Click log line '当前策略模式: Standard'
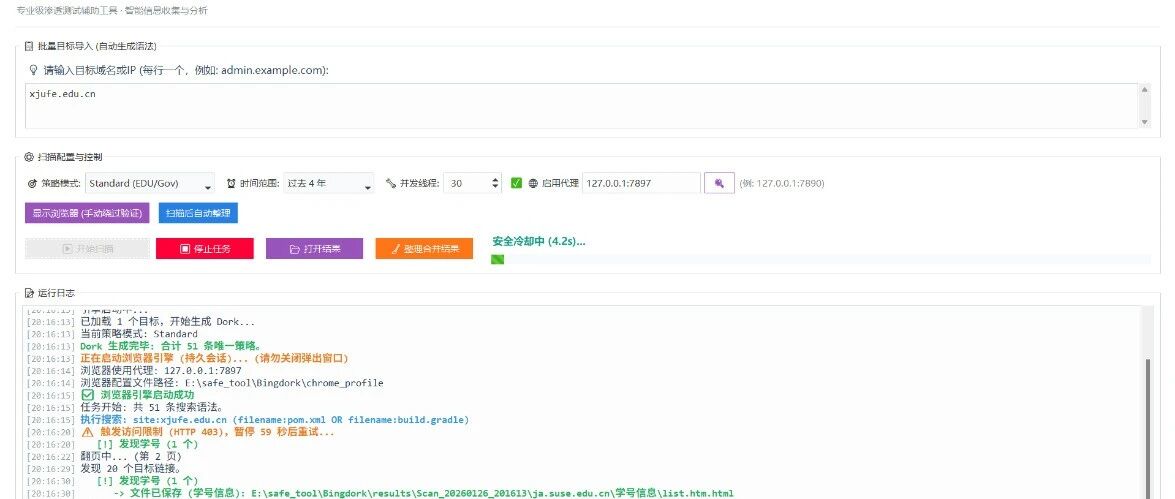The height and width of the screenshot is (499, 1175). (x=139, y=334)
